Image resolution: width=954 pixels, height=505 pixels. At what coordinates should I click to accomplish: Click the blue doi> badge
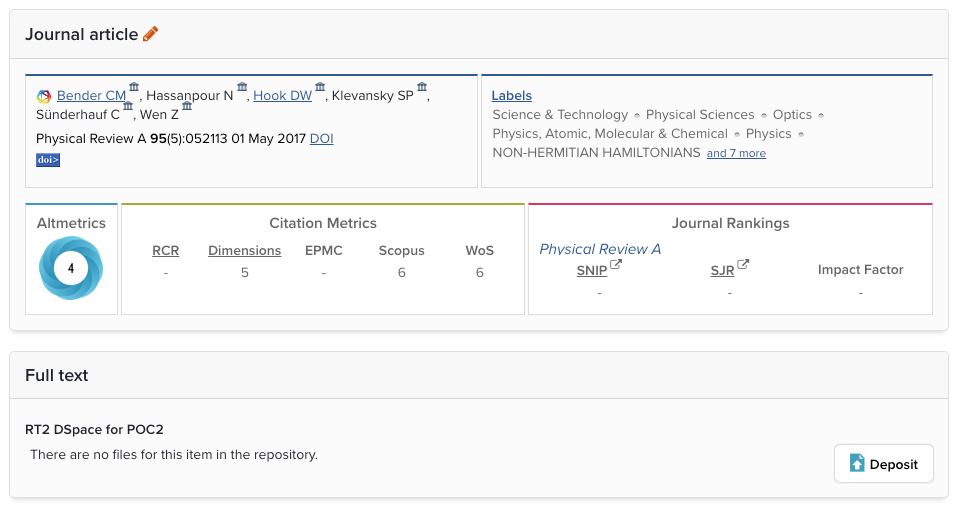(48, 159)
